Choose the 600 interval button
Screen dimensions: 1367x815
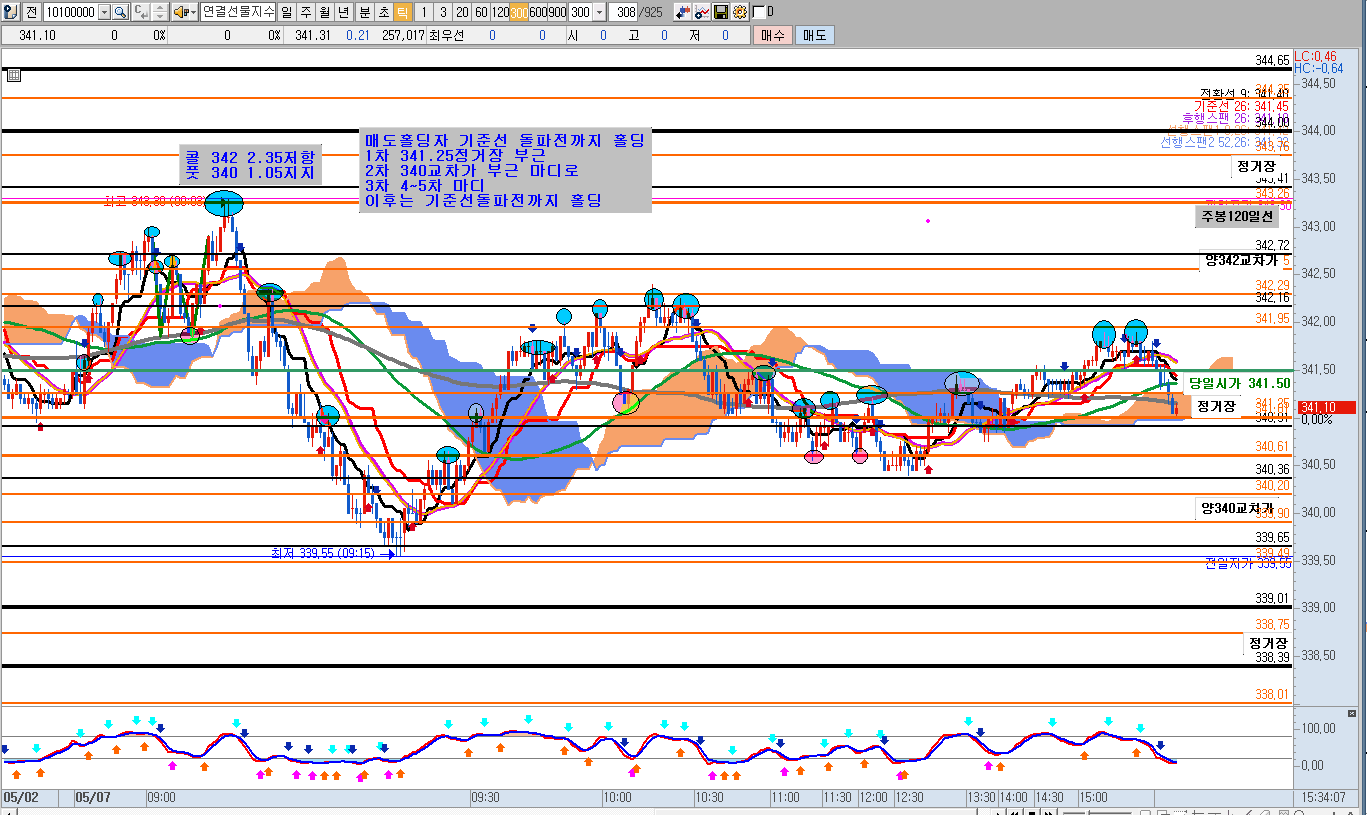coord(538,12)
